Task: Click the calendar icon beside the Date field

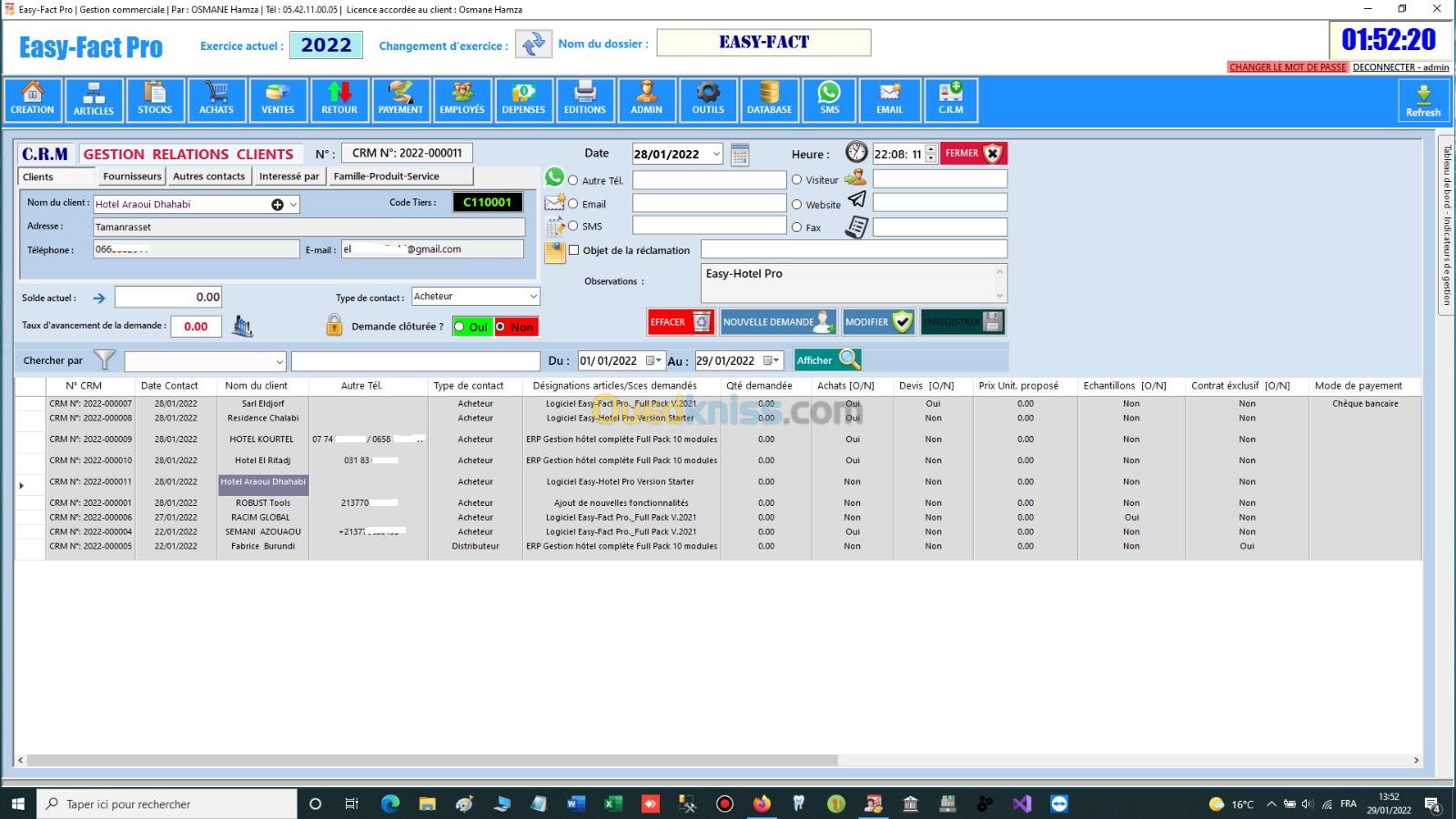Action: (740, 155)
